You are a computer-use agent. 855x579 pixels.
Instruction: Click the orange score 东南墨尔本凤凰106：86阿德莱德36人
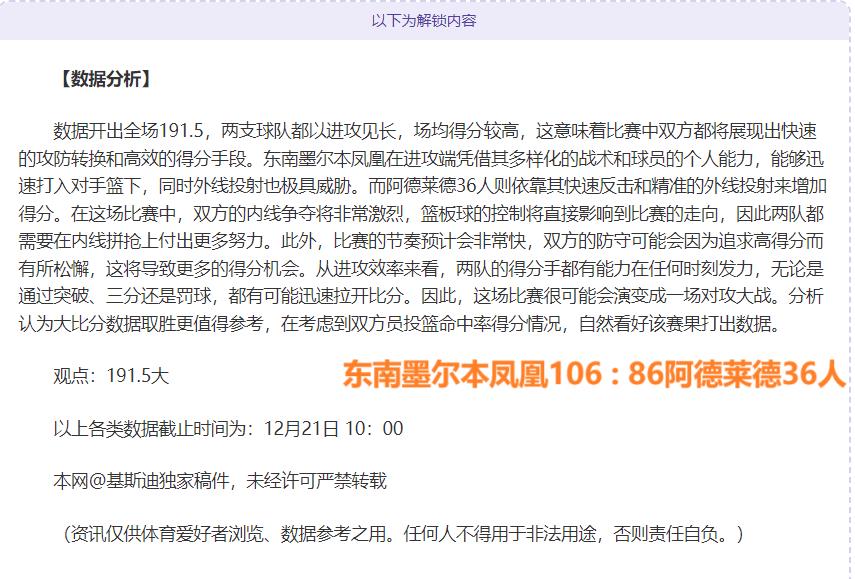click(594, 375)
